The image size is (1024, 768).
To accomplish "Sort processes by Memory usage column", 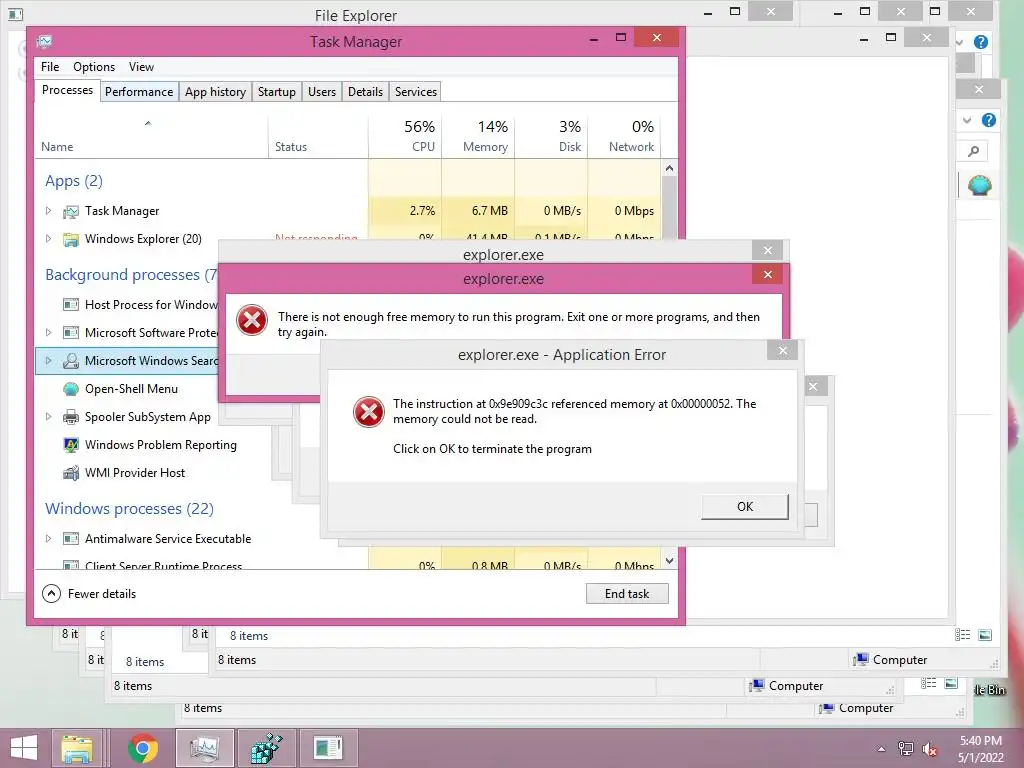I will tap(479, 136).
